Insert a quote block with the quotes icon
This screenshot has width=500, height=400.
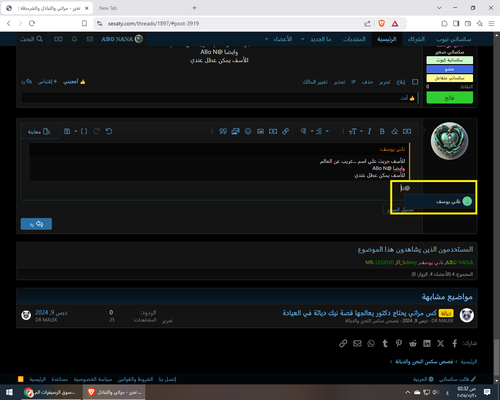pos(223,131)
